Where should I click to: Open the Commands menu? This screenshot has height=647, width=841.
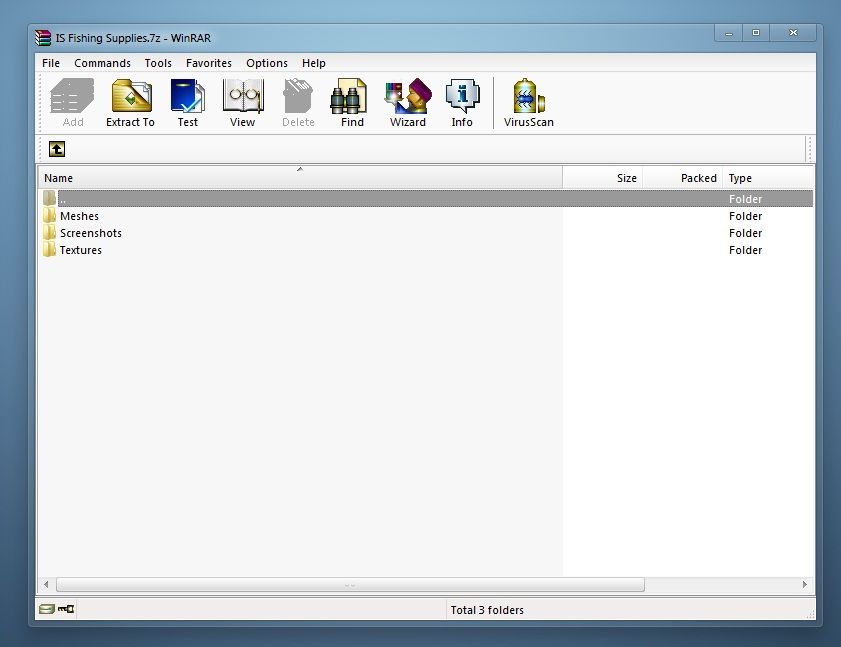[102, 63]
